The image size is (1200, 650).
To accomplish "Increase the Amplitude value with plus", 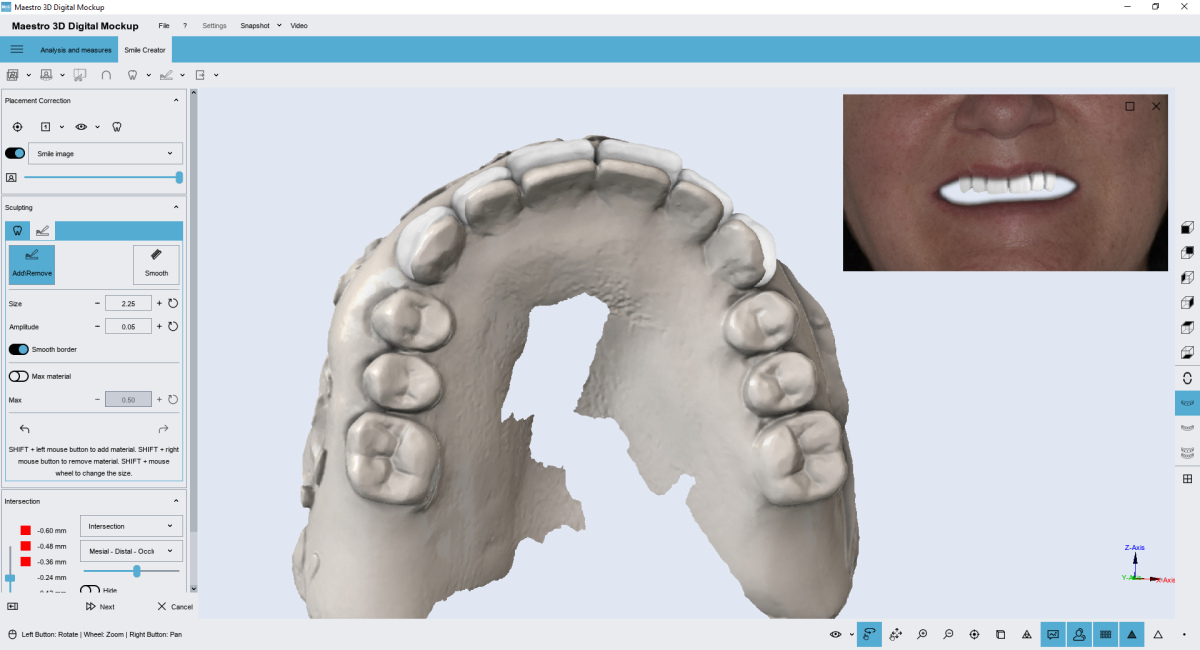I will (x=159, y=326).
